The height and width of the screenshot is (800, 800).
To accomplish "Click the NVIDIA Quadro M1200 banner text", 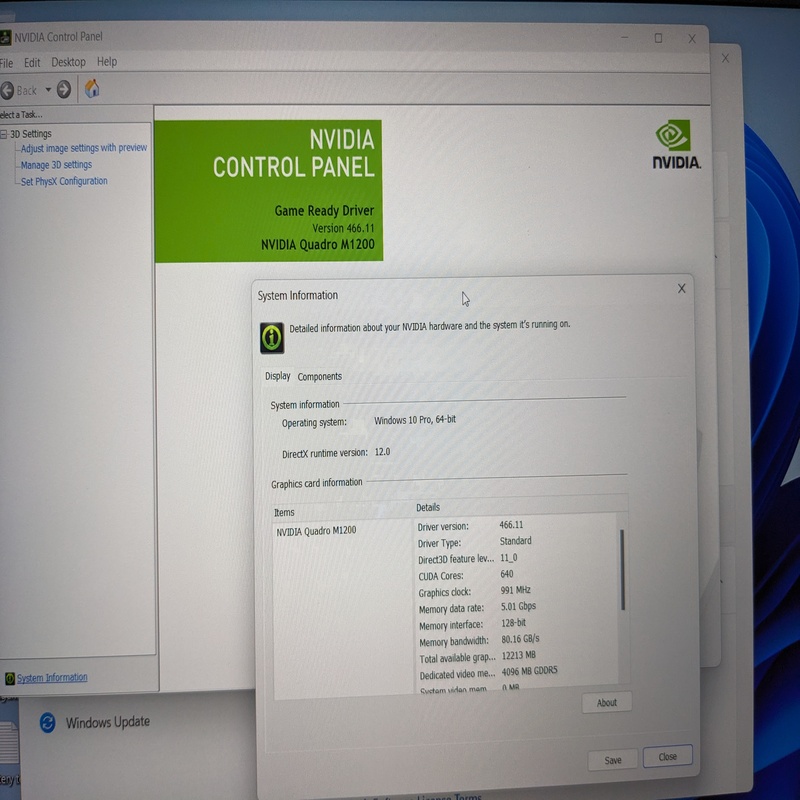I will pyautogui.click(x=317, y=244).
